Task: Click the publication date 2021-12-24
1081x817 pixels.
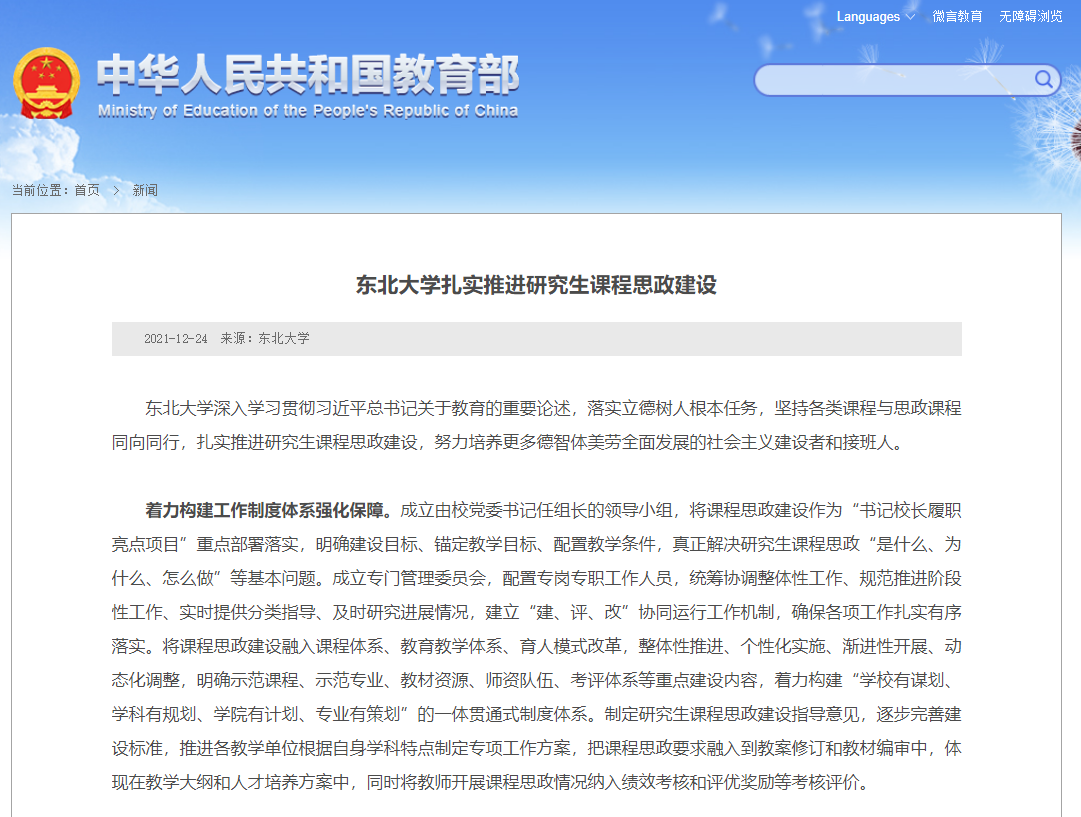Action: [x=176, y=339]
